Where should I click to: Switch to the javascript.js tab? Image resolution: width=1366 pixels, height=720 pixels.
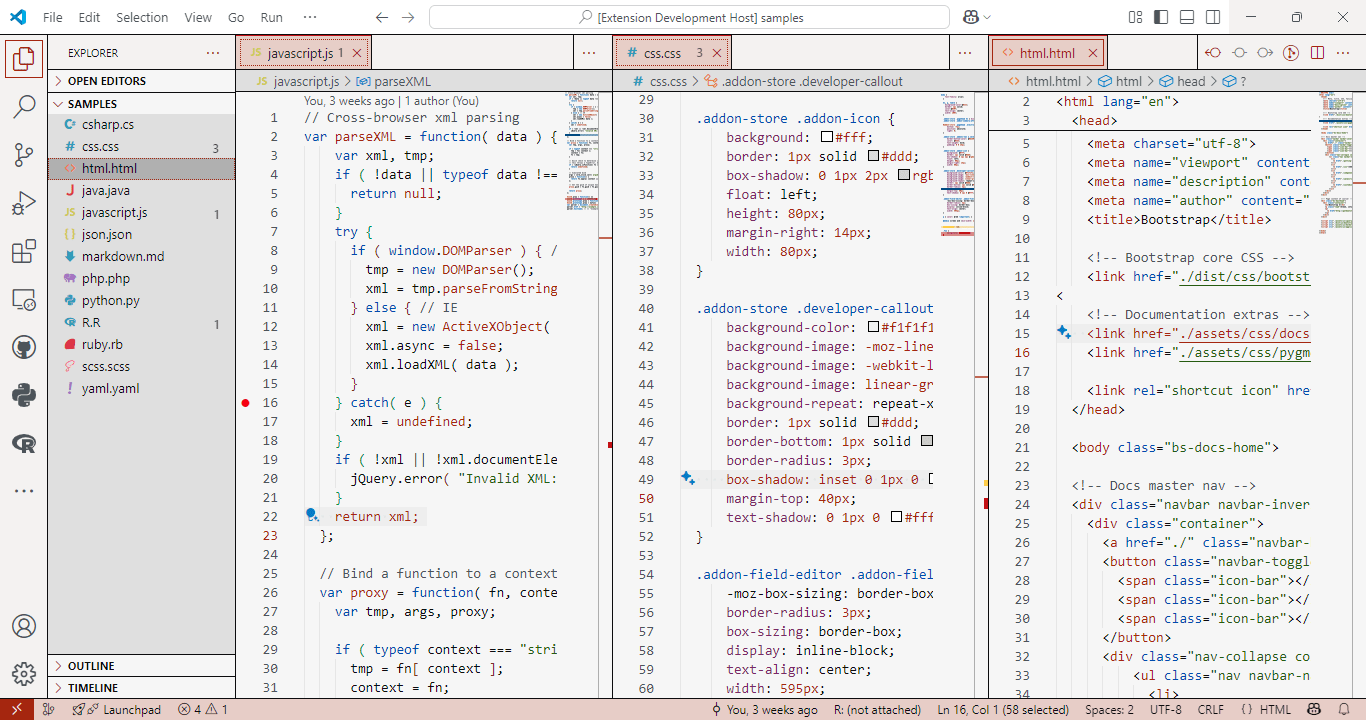click(304, 53)
